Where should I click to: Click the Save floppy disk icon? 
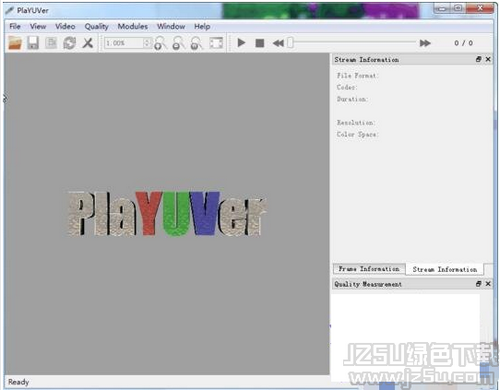pyautogui.click(x=33, y=43)
